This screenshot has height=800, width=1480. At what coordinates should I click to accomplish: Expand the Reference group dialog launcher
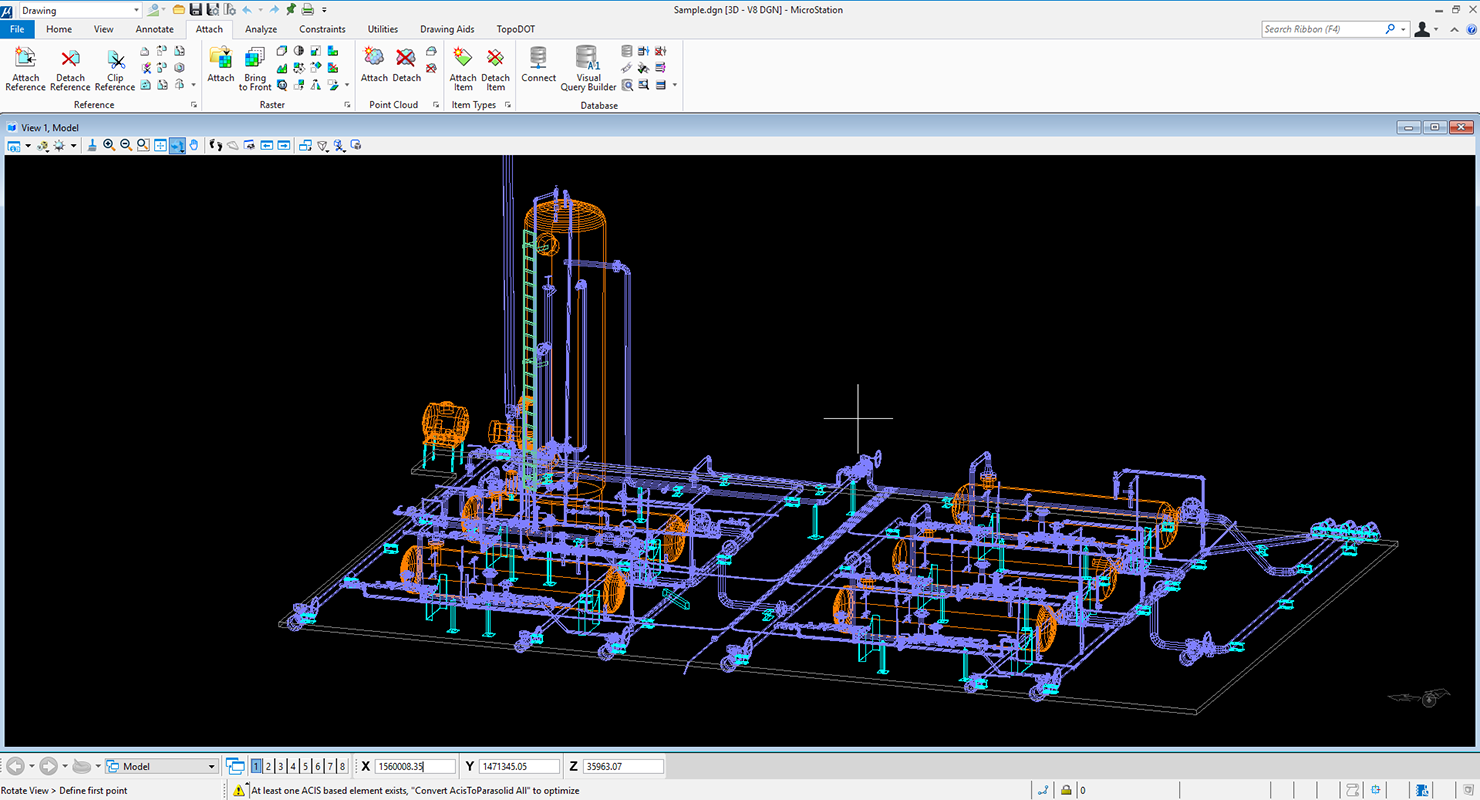click(194, 105)
